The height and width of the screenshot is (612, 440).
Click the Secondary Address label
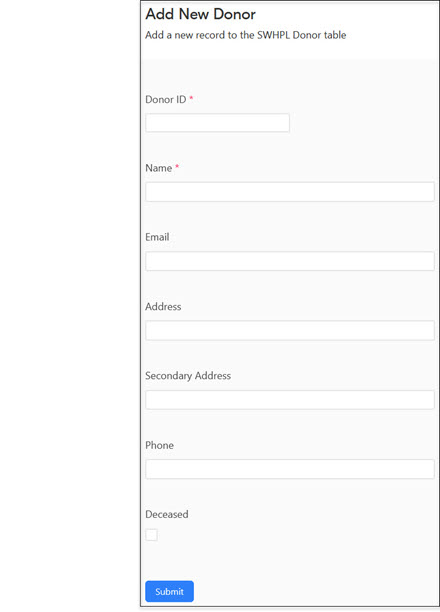coord(188,375)
